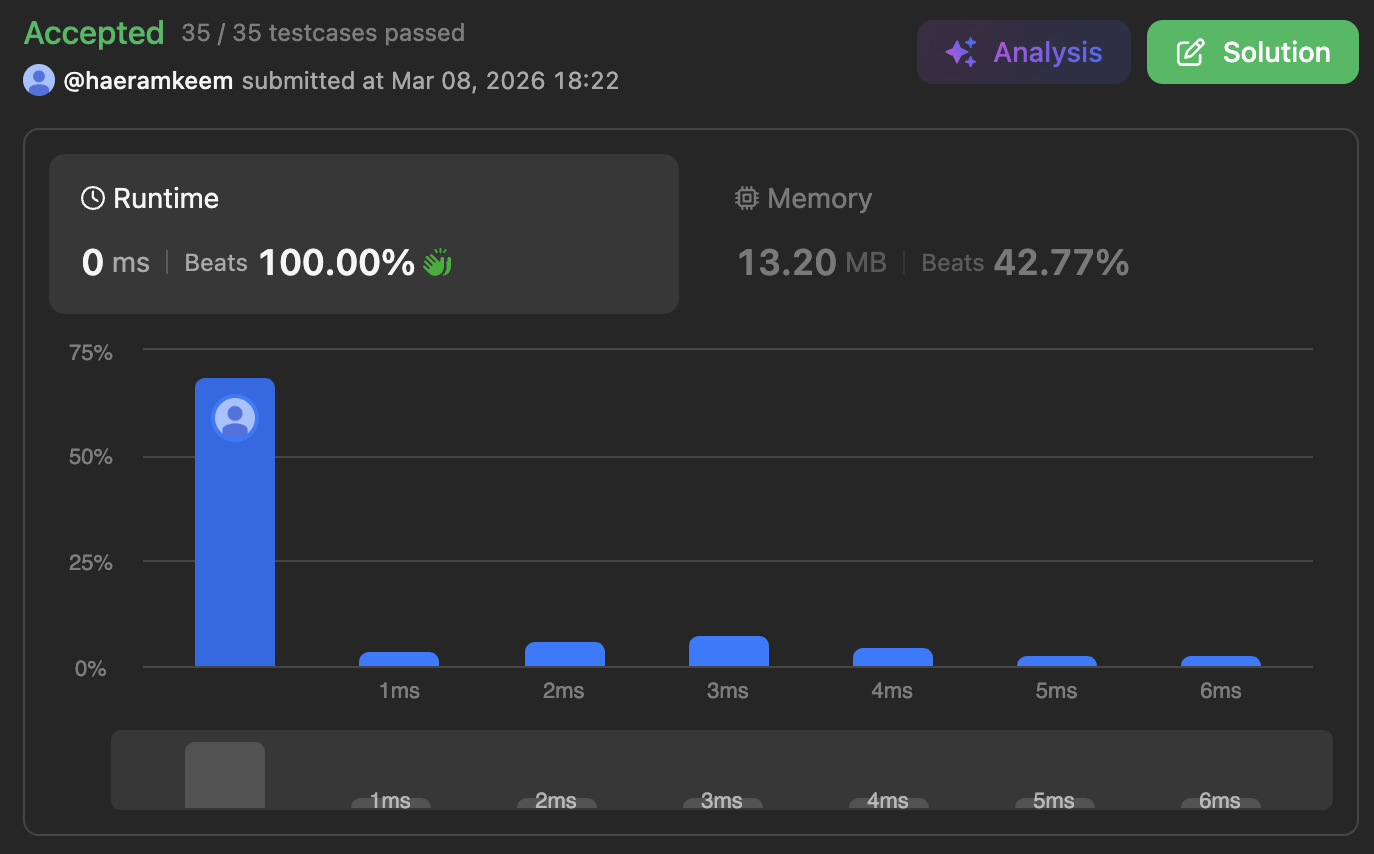Click the sparkle icon on Analysis

point(960,53)
